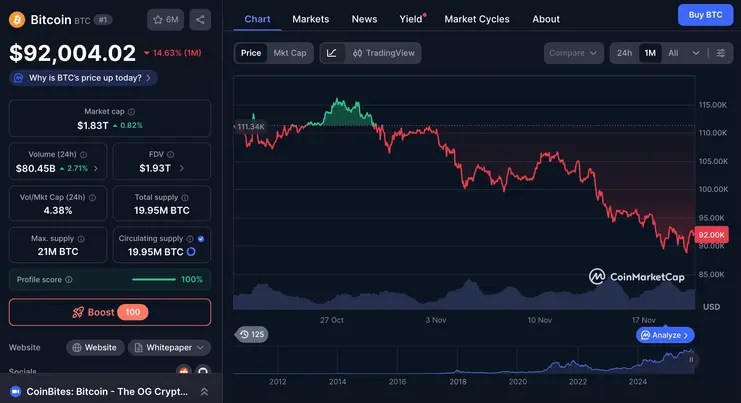Screen dimensions: 741x403
Task: Click 2018 on the range navigator timeline
Action: 457,382
